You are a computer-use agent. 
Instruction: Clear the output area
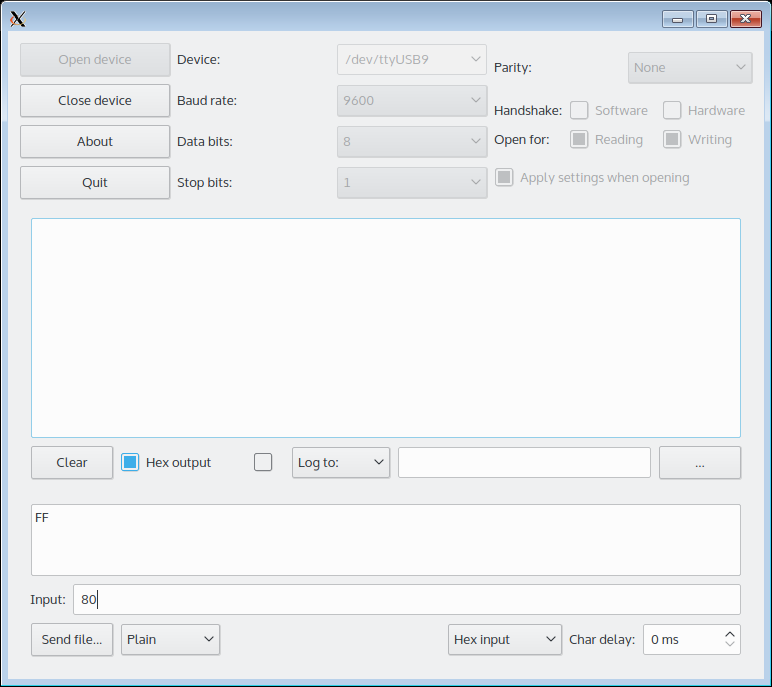click(x=72, y=462)
